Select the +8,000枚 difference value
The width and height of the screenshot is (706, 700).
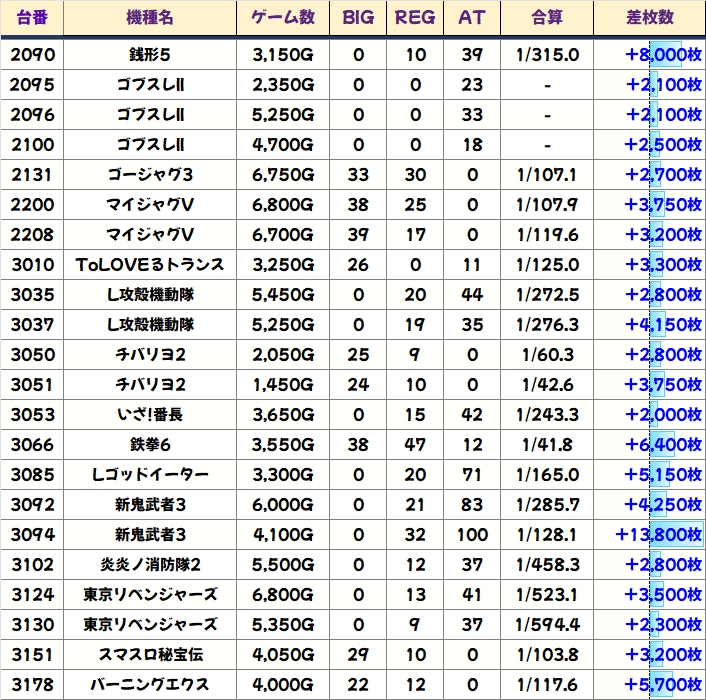coord(663,54)
